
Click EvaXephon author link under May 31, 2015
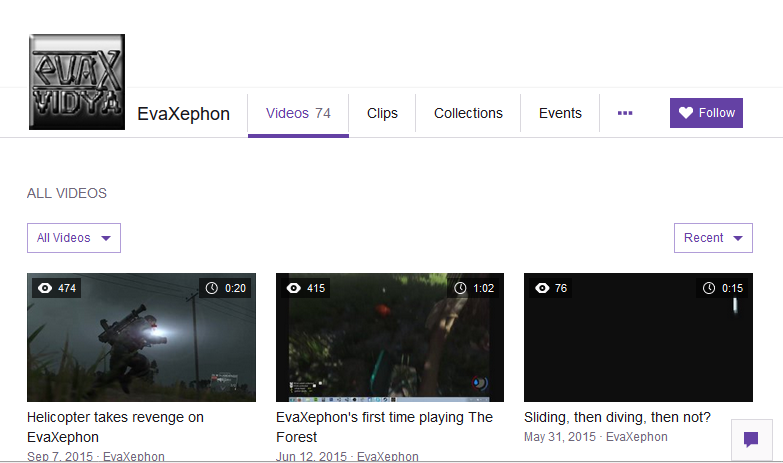click(x=636, y=437)
